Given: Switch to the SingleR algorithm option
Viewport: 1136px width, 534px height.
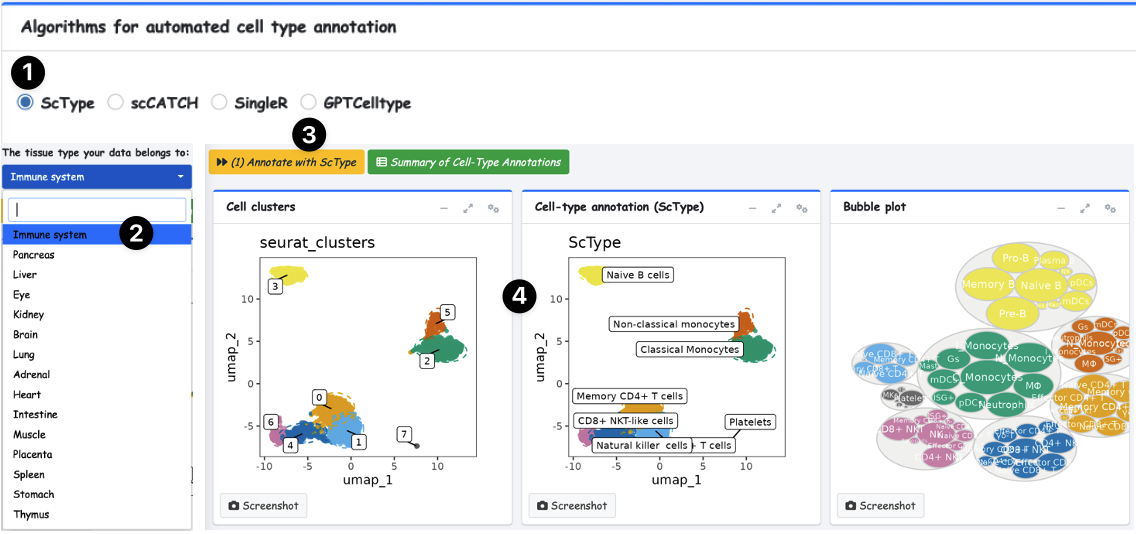Looking at the screenshot, I should pyautogui.click(x=220, y=102).
